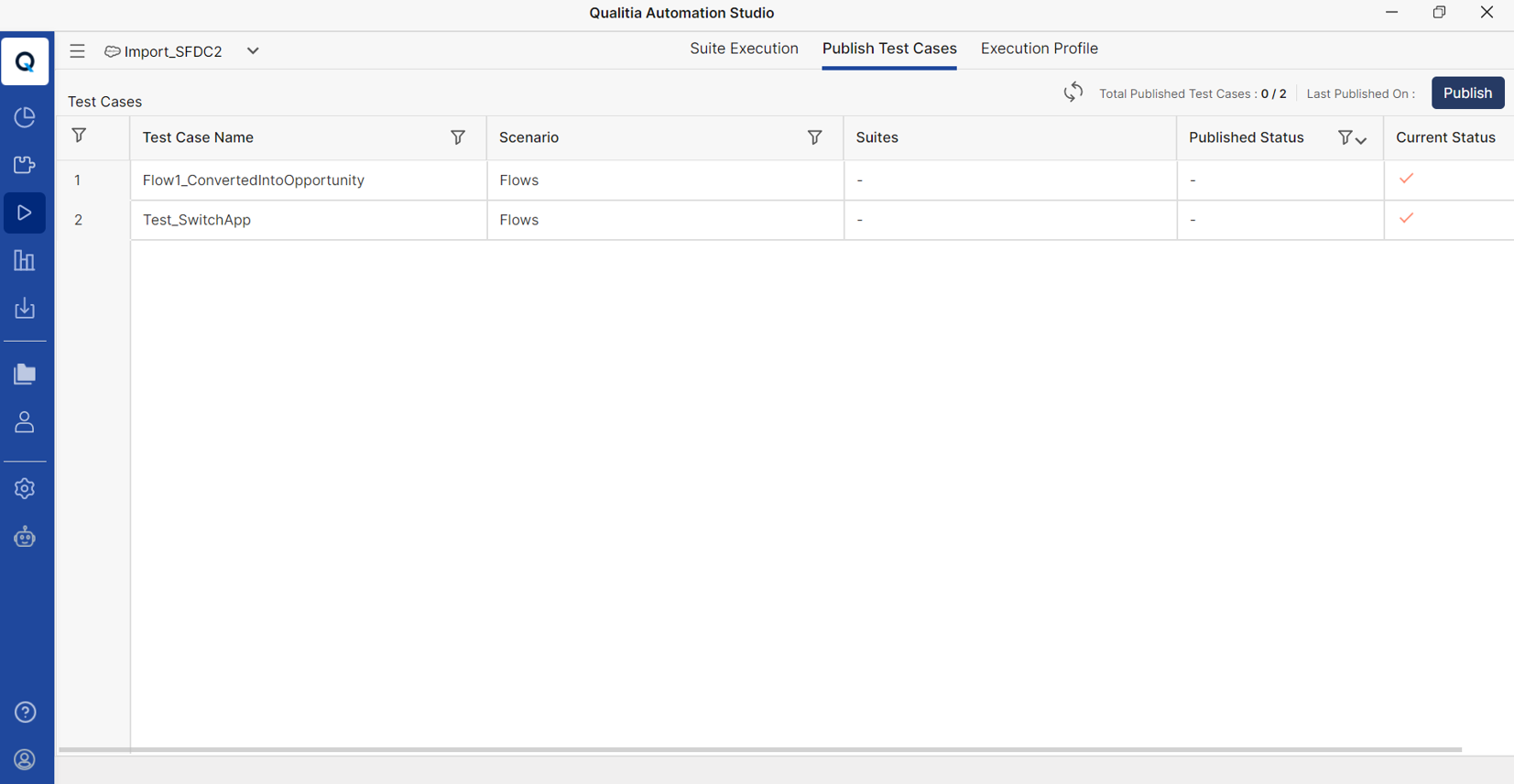Switch to the Execution Profile tab
The height and width of the screenshot is (784, 1514).
pos(1039,49)
